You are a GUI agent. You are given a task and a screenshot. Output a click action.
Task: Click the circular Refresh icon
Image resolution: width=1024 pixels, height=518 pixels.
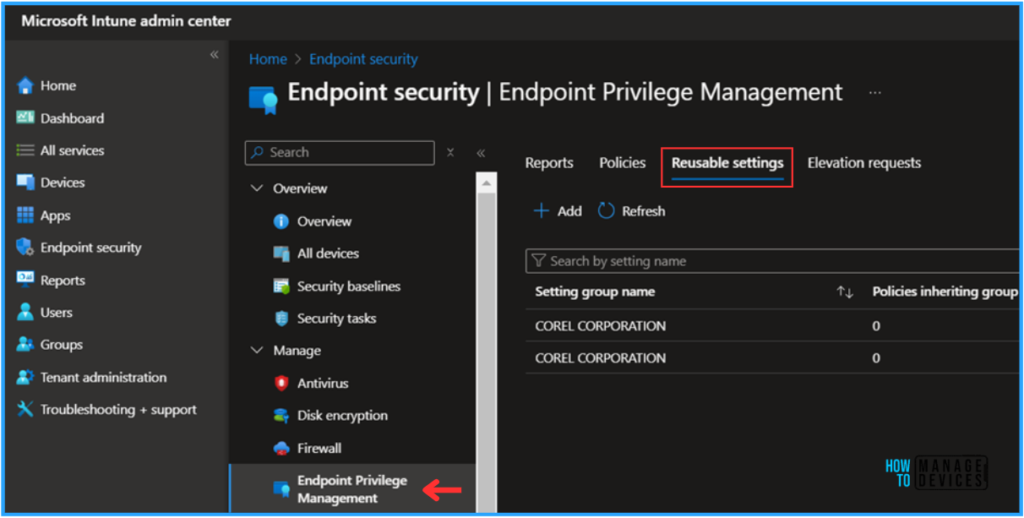pos(606,211)
